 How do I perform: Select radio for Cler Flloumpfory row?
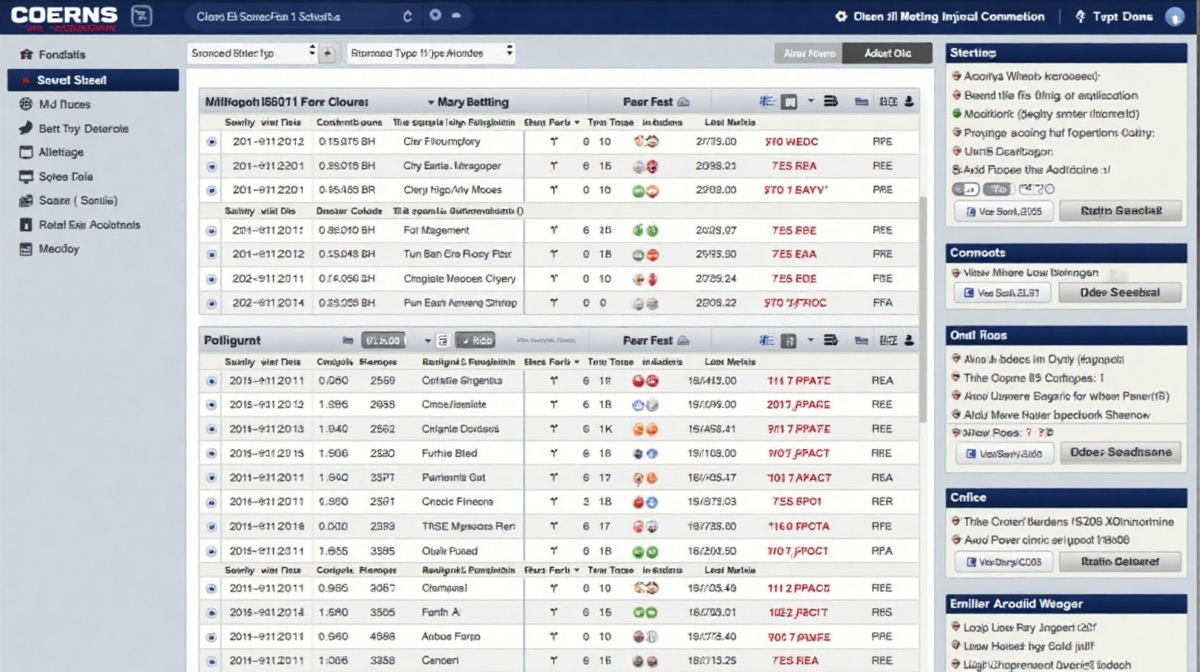(211, 142)
